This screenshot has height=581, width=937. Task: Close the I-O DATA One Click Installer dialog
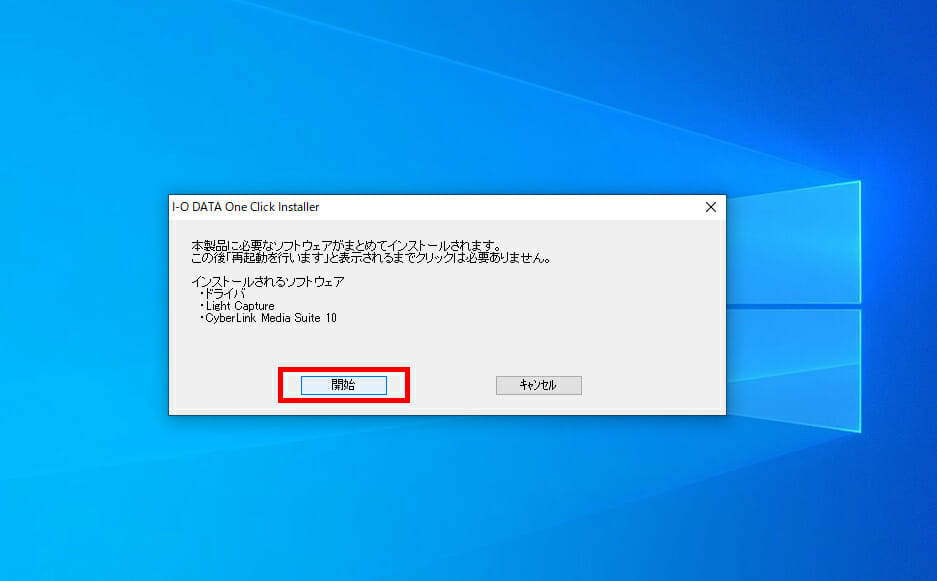click(711, 207)
